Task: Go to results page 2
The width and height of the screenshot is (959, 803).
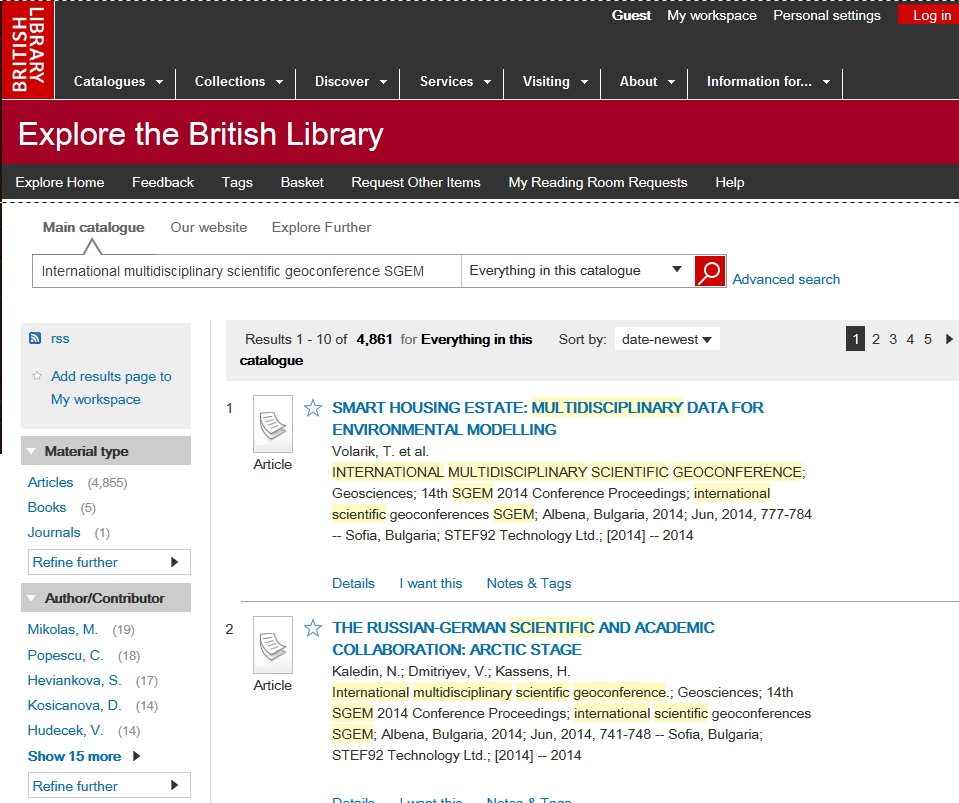Action: click(876, 339)
